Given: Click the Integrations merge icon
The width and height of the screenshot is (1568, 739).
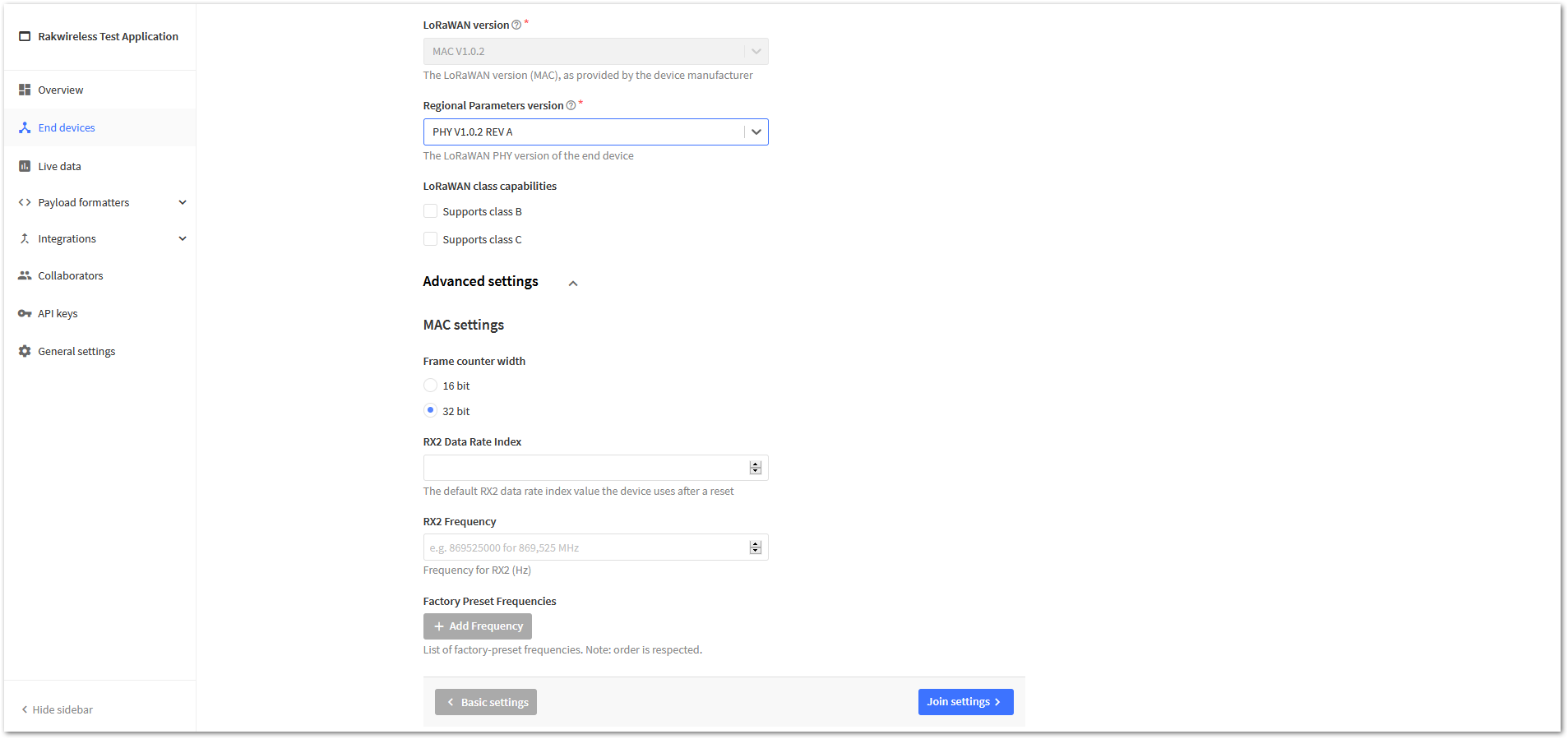Looking at the screenshot, I should point(25,238).
